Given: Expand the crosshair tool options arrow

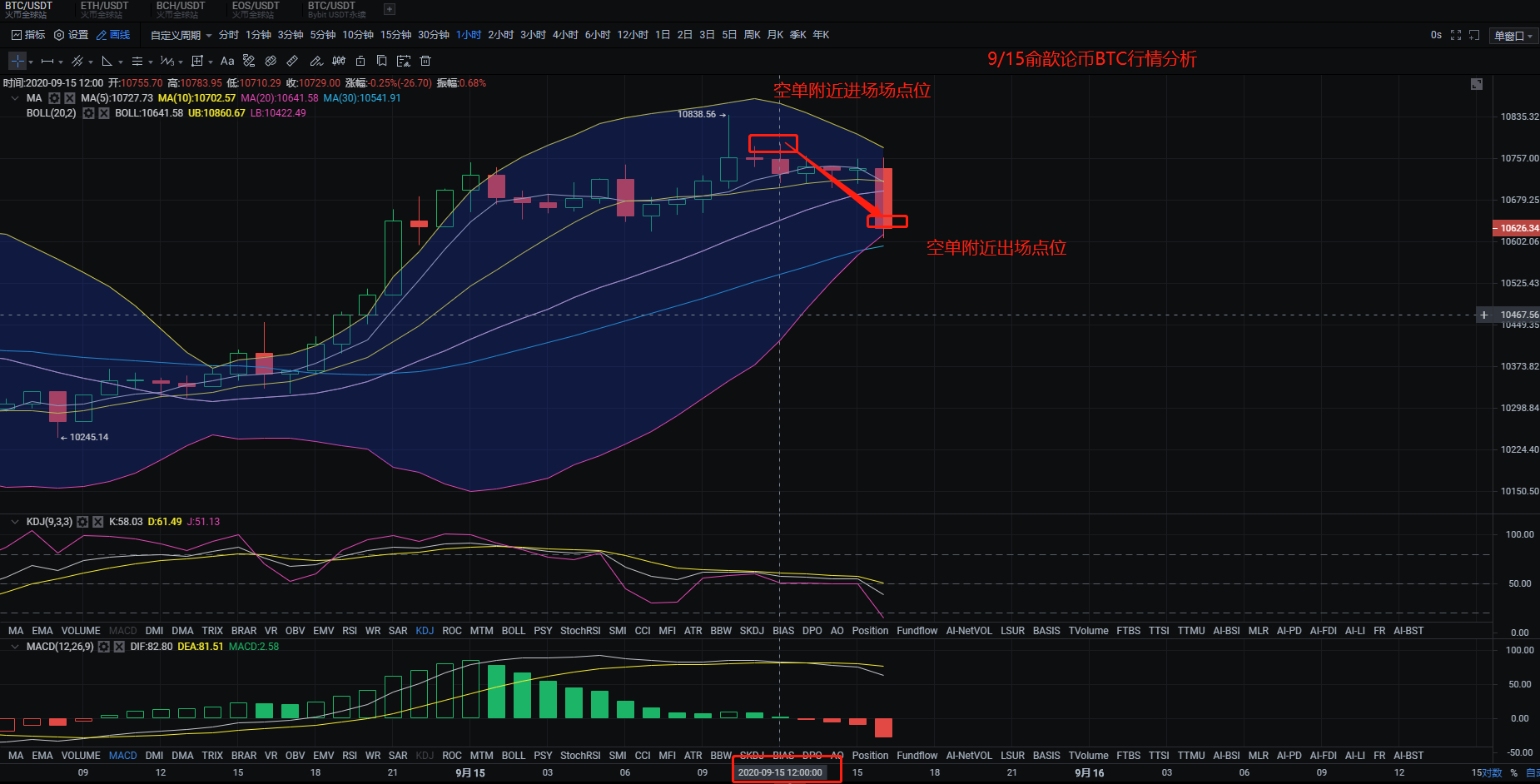Looking at the screenshot, I should [x=31, y=62].
